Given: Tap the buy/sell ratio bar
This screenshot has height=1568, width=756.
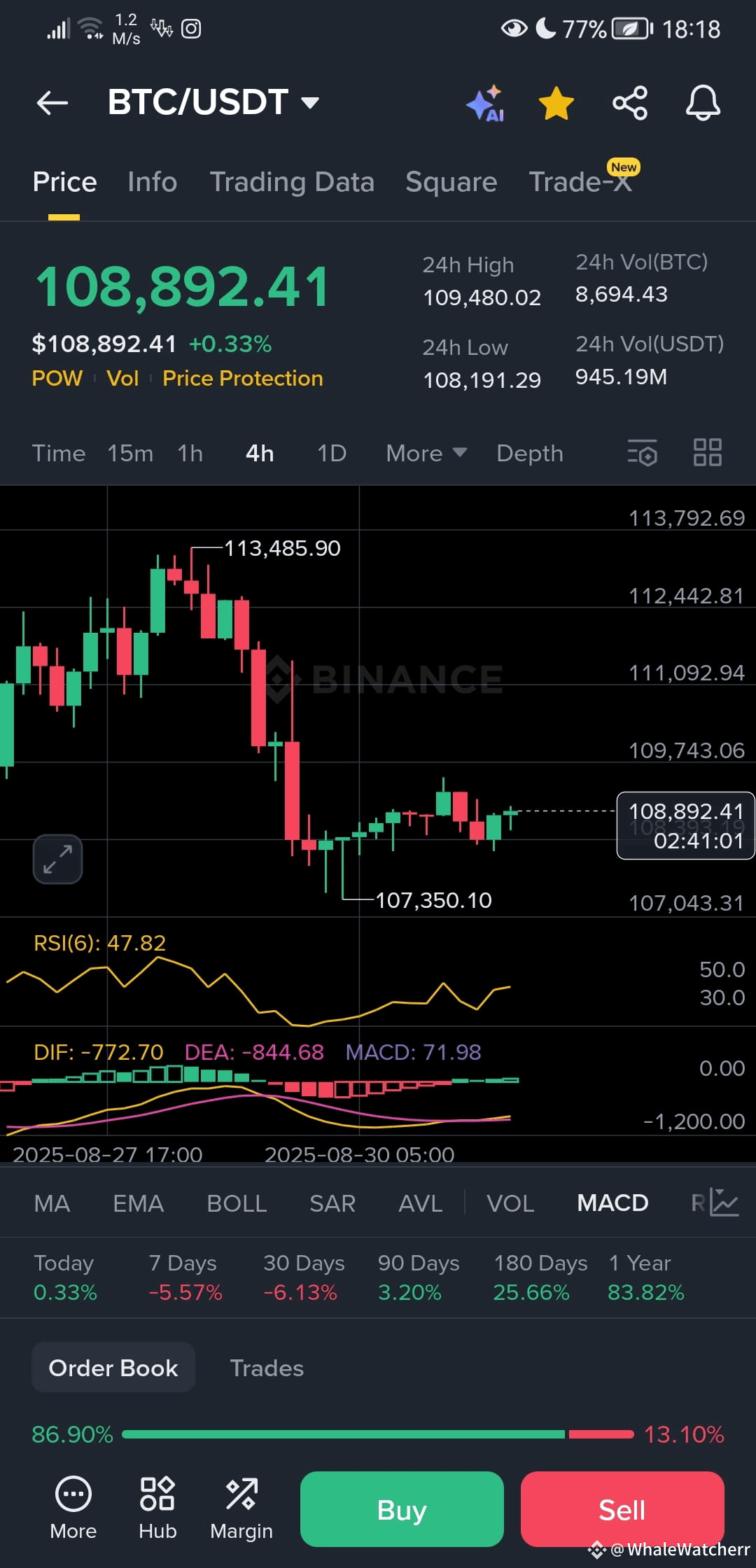Looking at the screenshot, I should click(378, 1434).
